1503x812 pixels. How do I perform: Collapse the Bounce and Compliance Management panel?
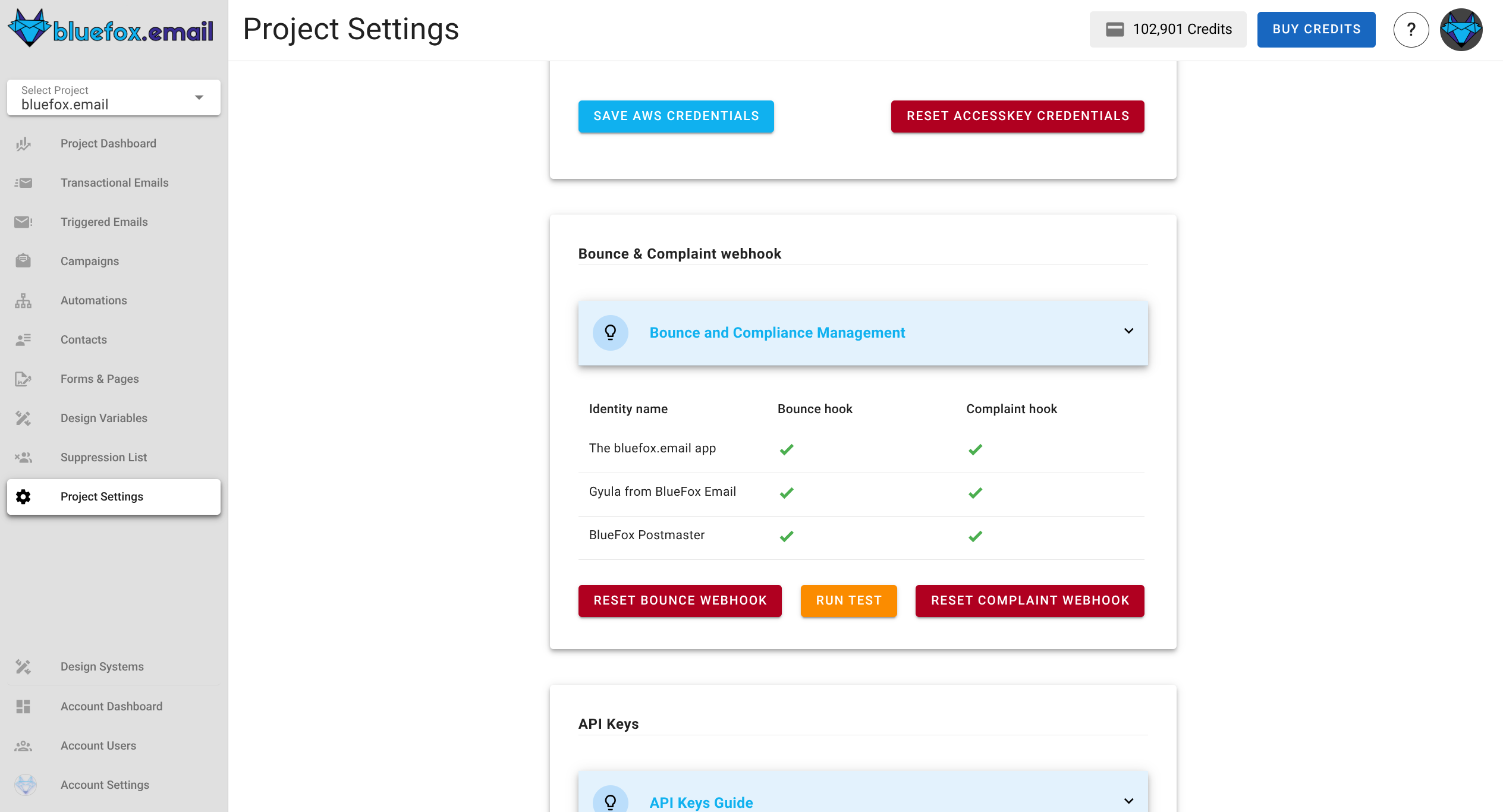(1128, 332)
